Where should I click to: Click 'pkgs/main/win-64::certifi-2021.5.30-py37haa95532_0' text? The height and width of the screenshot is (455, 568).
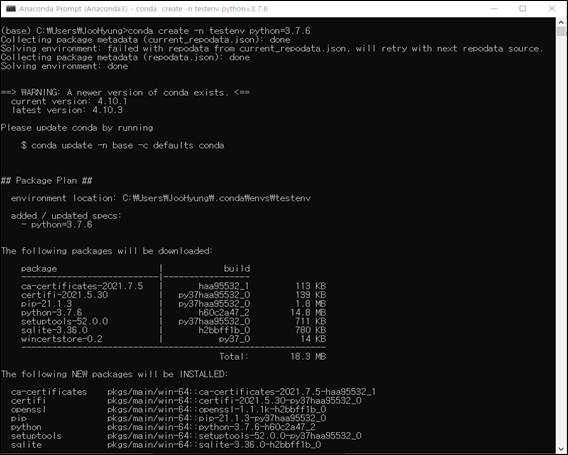[x=234, y=400]
